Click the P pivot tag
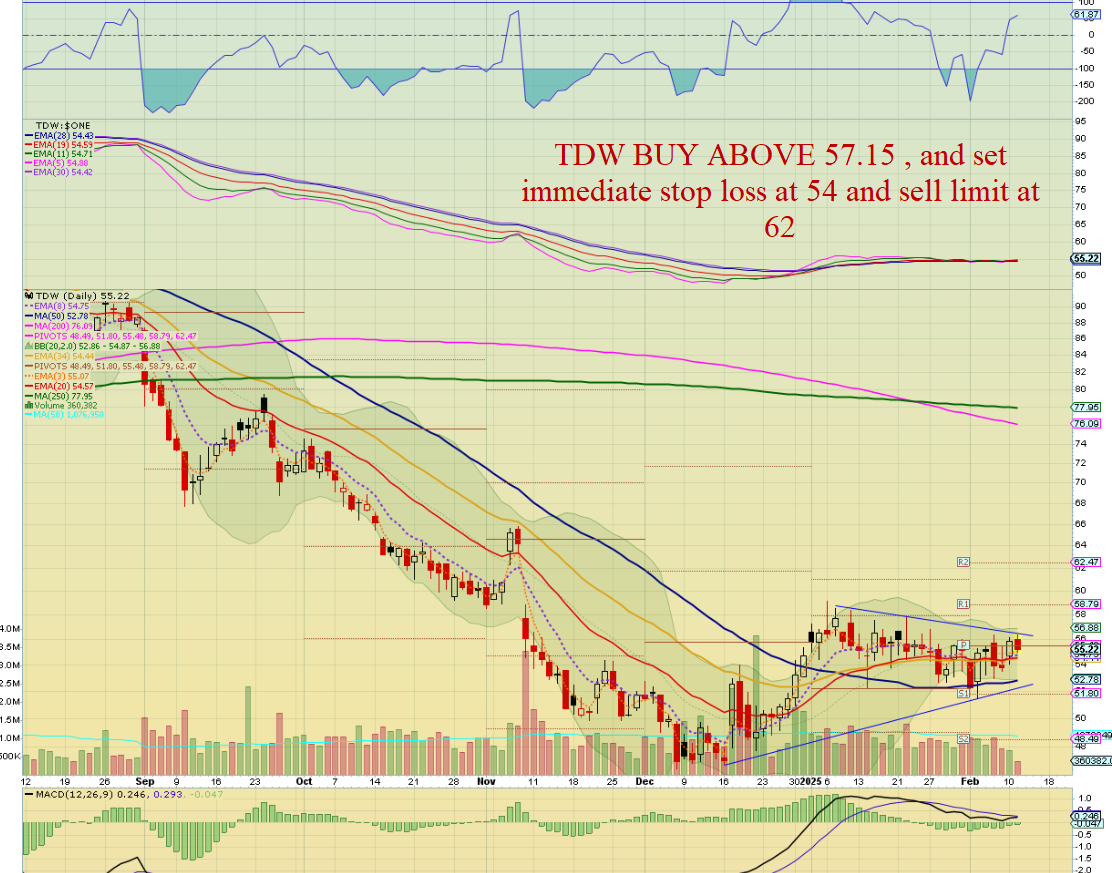The height and width of the screenshot is (873, 1112). tap(962, 645)
